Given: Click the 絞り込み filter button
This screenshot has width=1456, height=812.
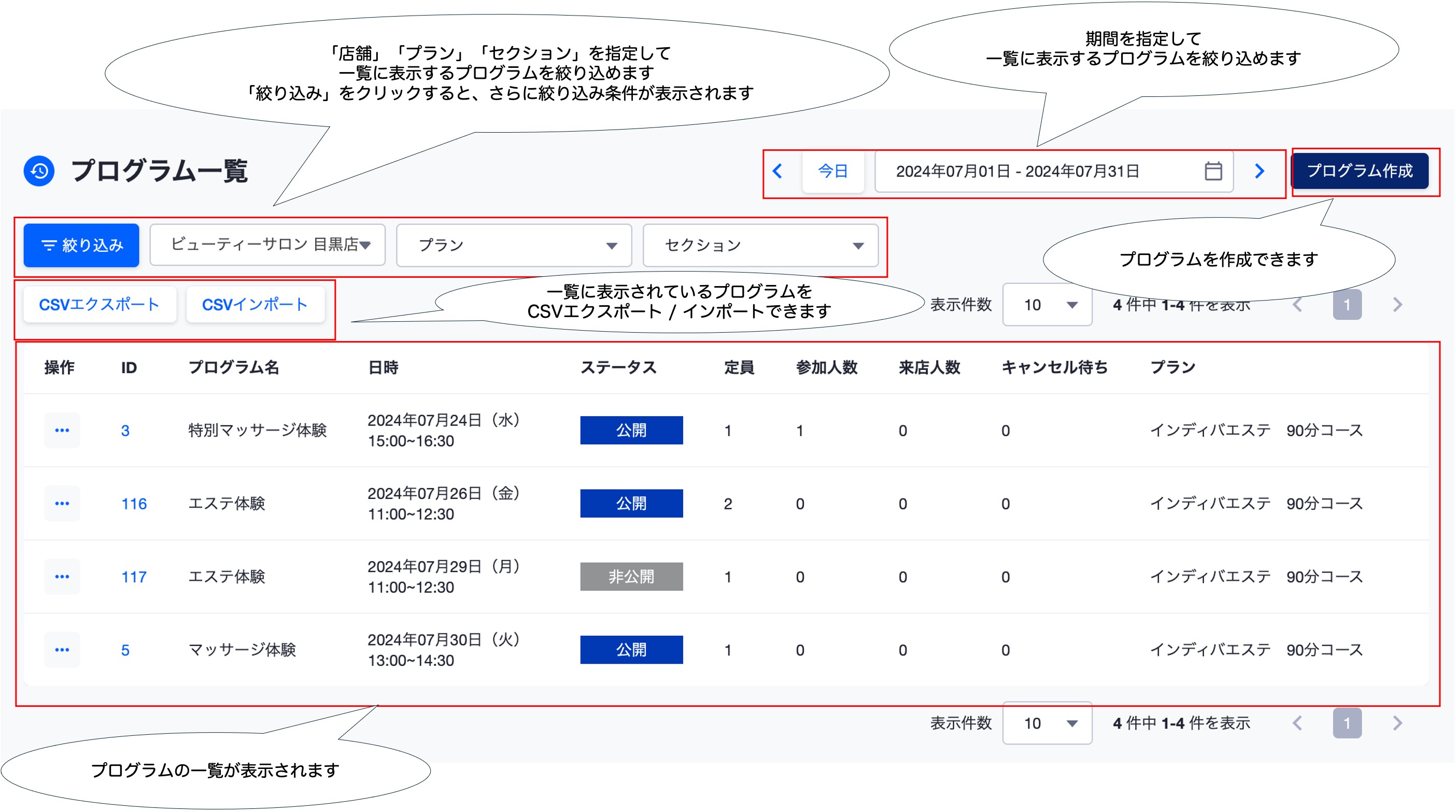Looking at the screenshot, I should tap(81, 245).
